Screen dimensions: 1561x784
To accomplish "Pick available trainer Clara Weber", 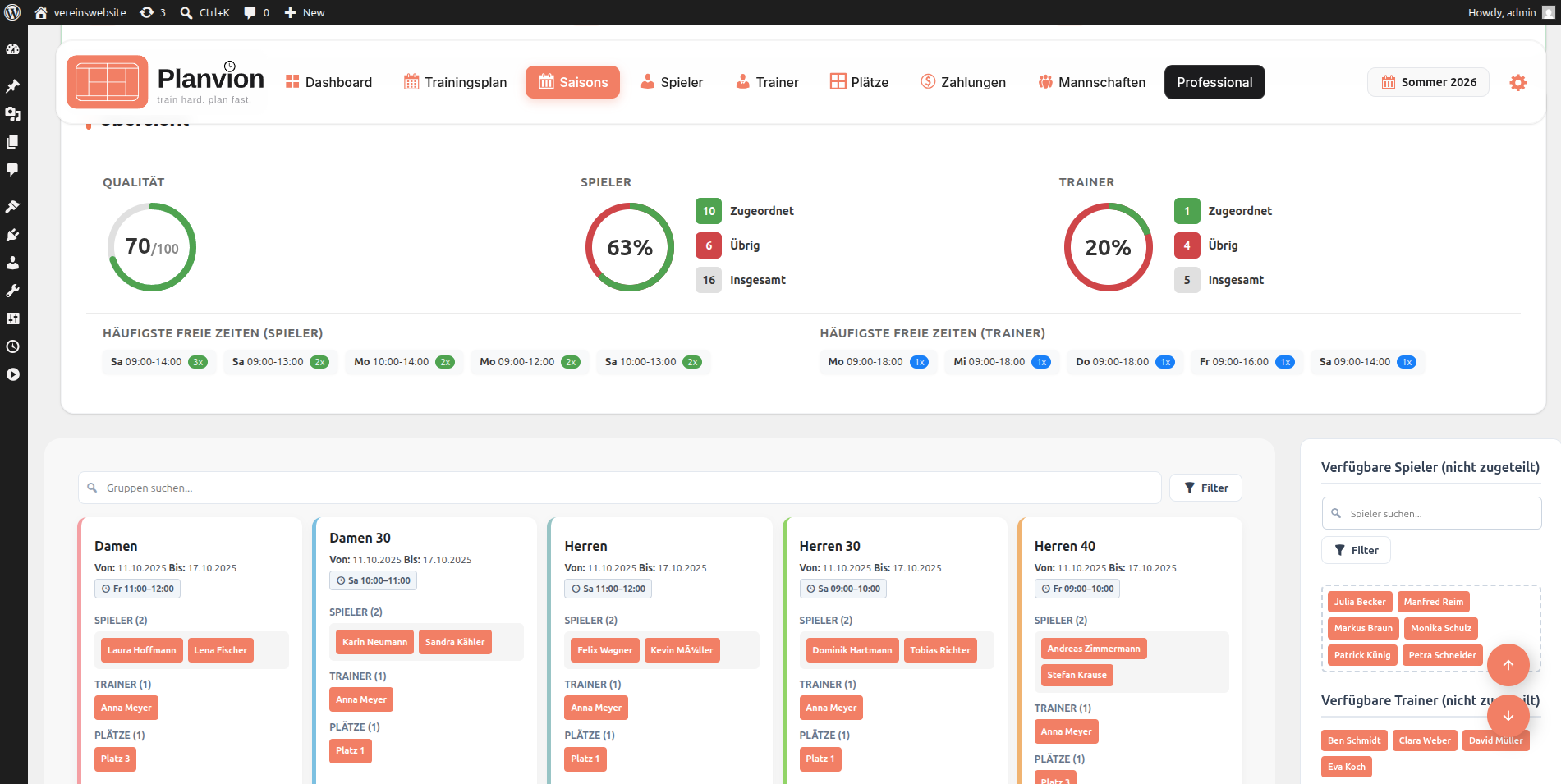I will click(1425, 740).
